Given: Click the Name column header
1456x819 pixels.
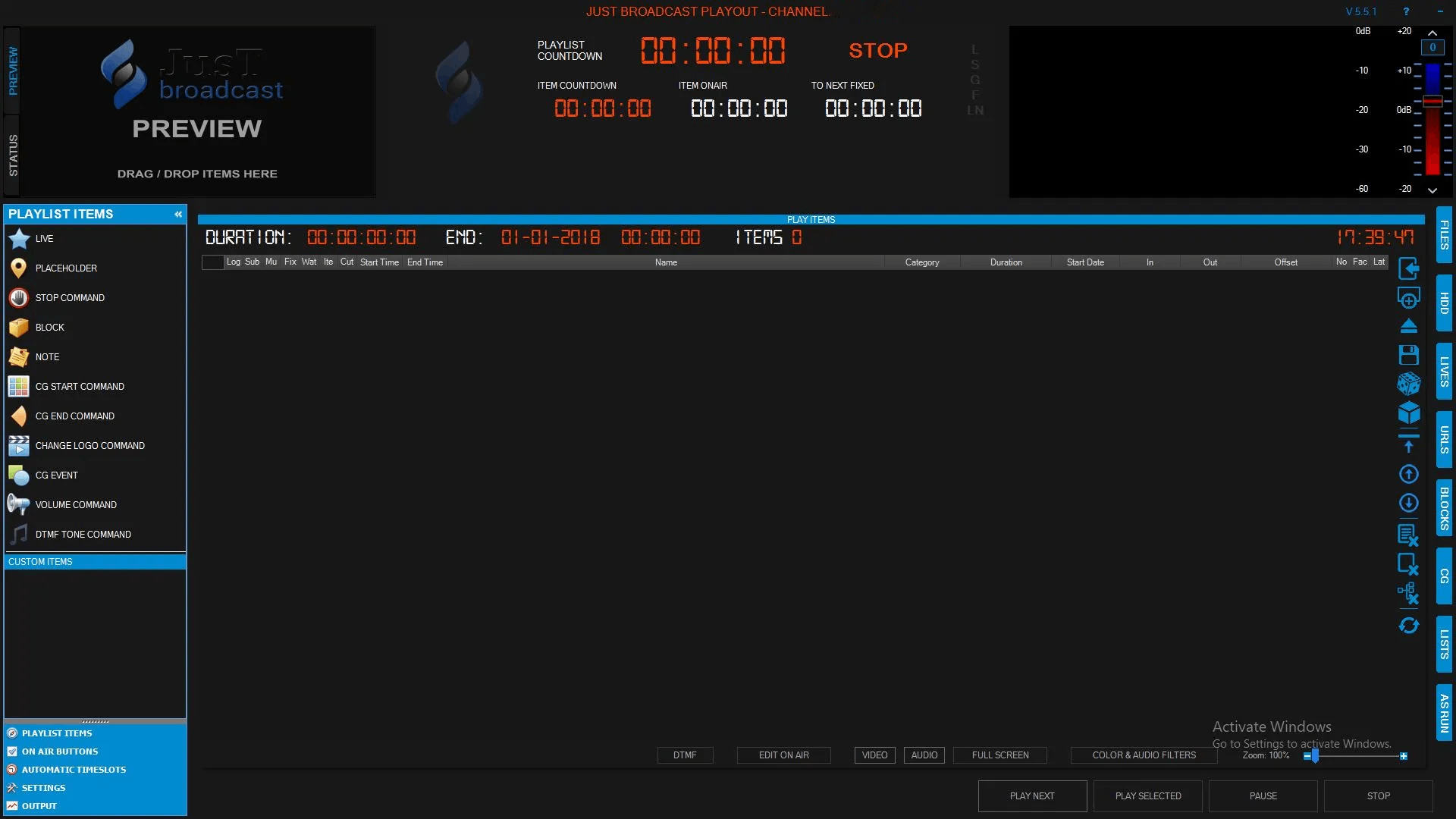Looking at the screenshot, I should coord(666,262).
